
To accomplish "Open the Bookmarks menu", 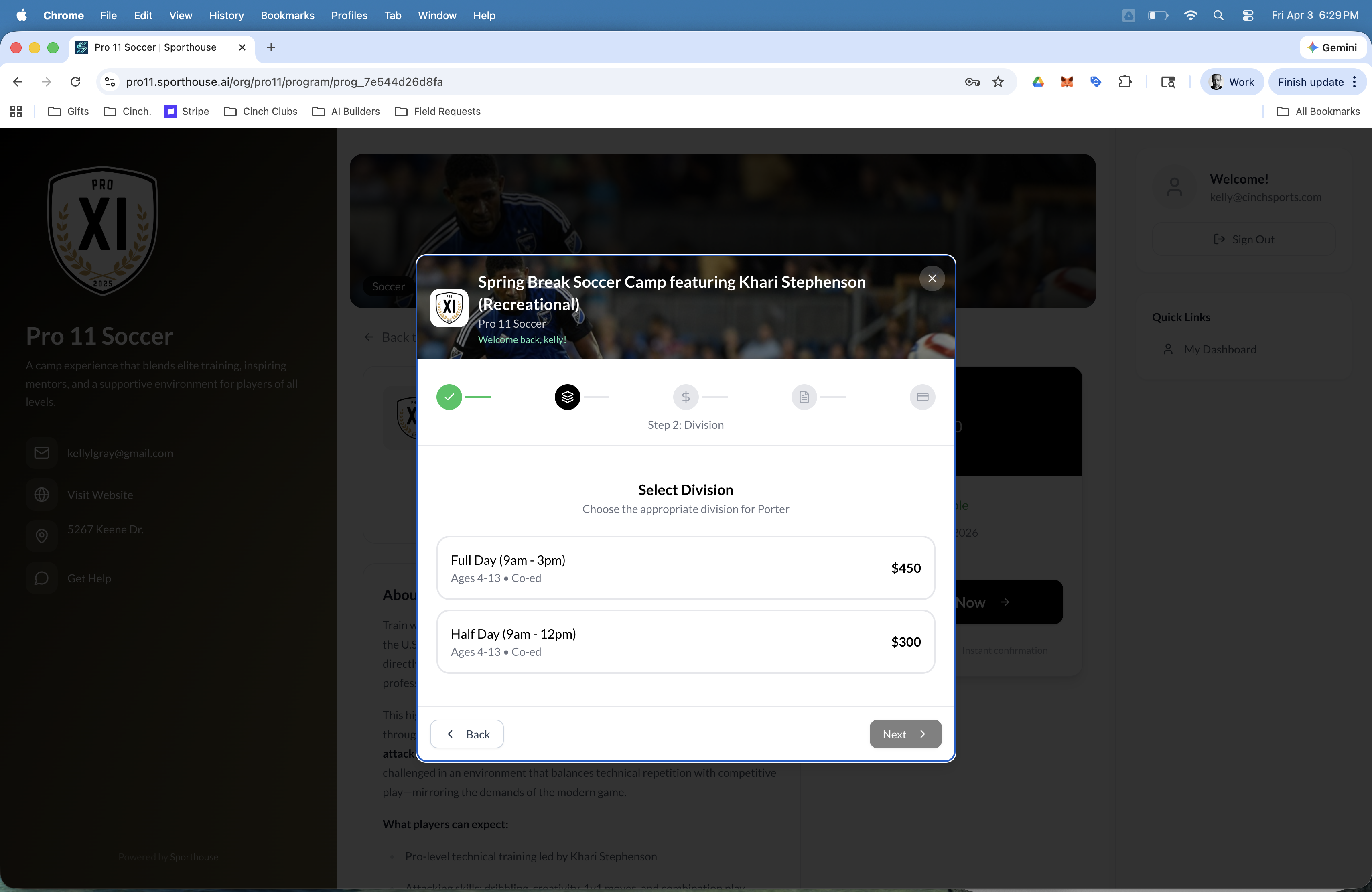I will point(287,16).
